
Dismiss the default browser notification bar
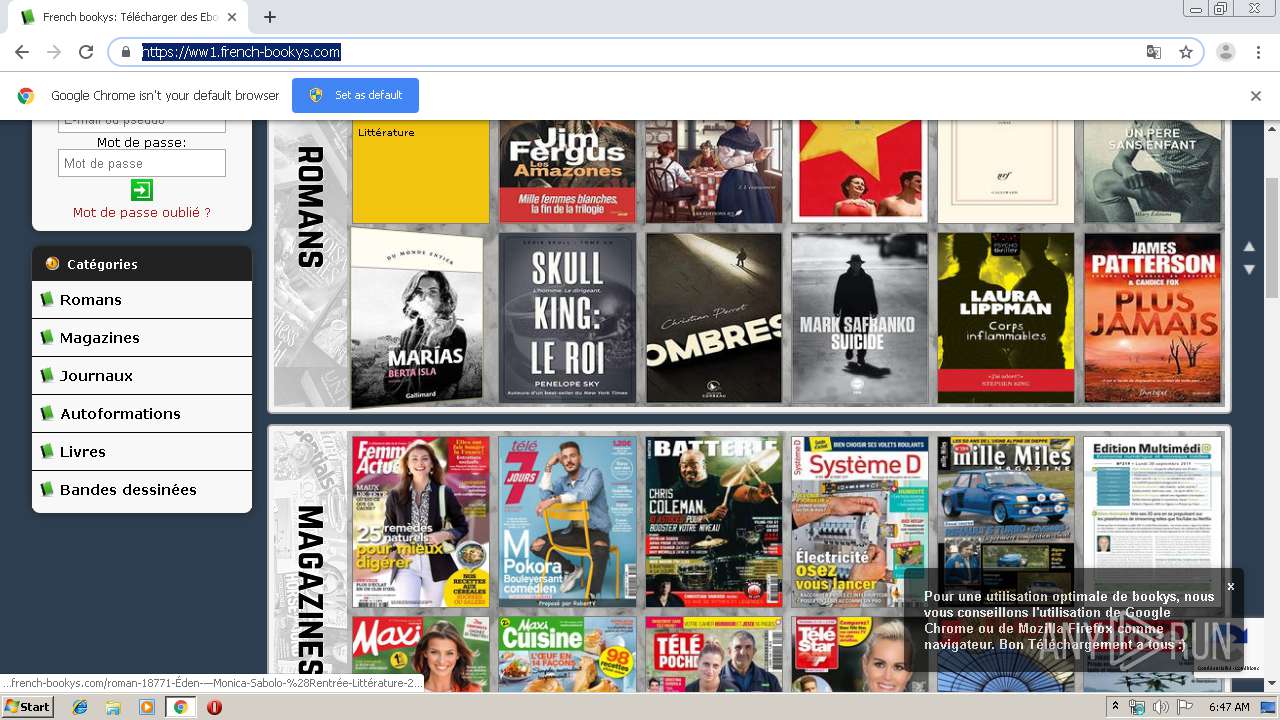coord(1256,96)
